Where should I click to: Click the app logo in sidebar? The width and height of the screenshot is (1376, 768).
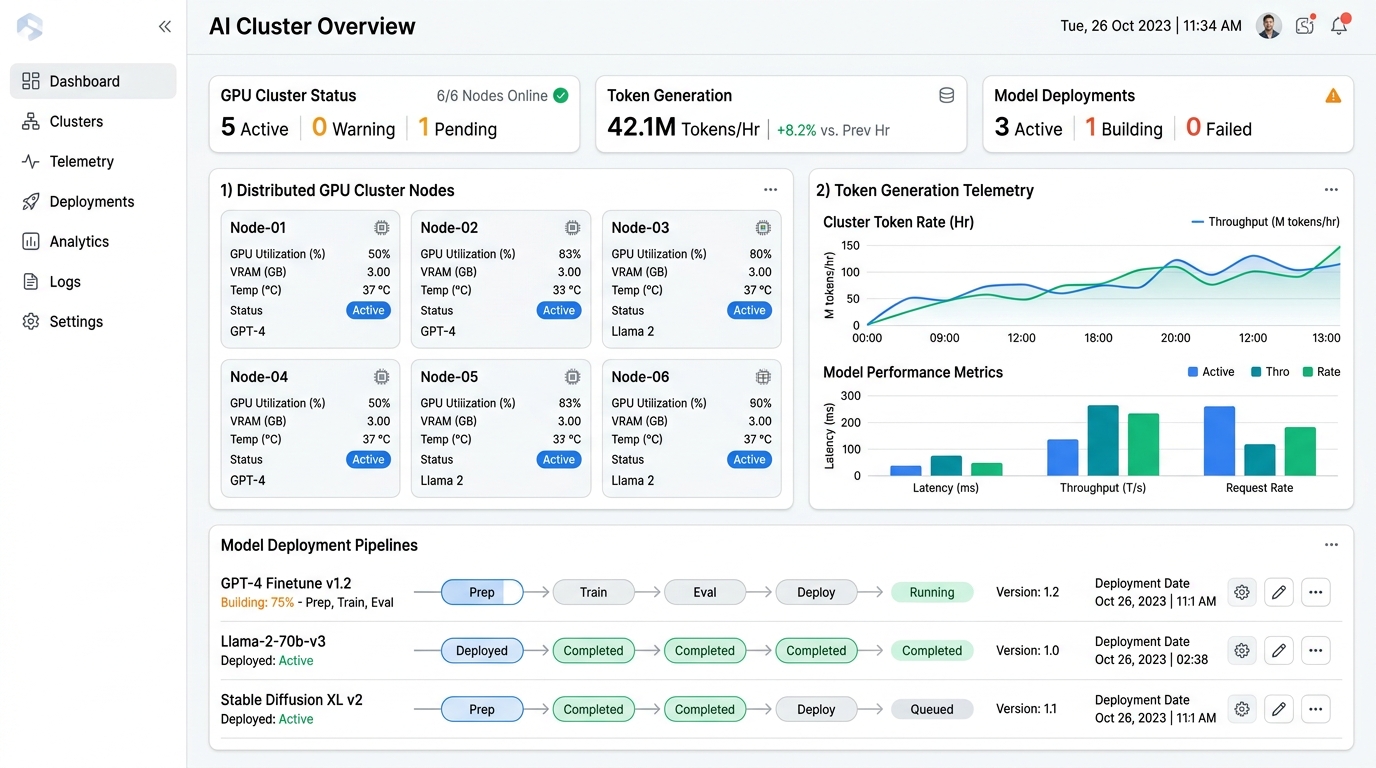coord(30,27)
